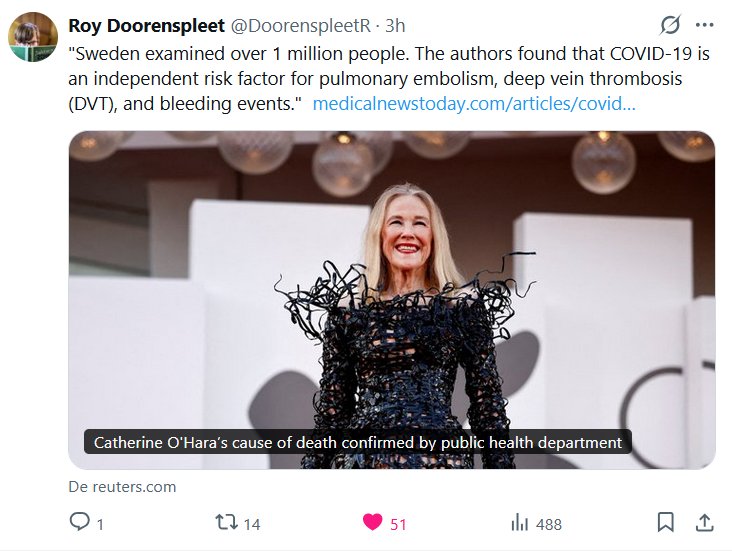Click the views bar chart icon

[519, 523]
